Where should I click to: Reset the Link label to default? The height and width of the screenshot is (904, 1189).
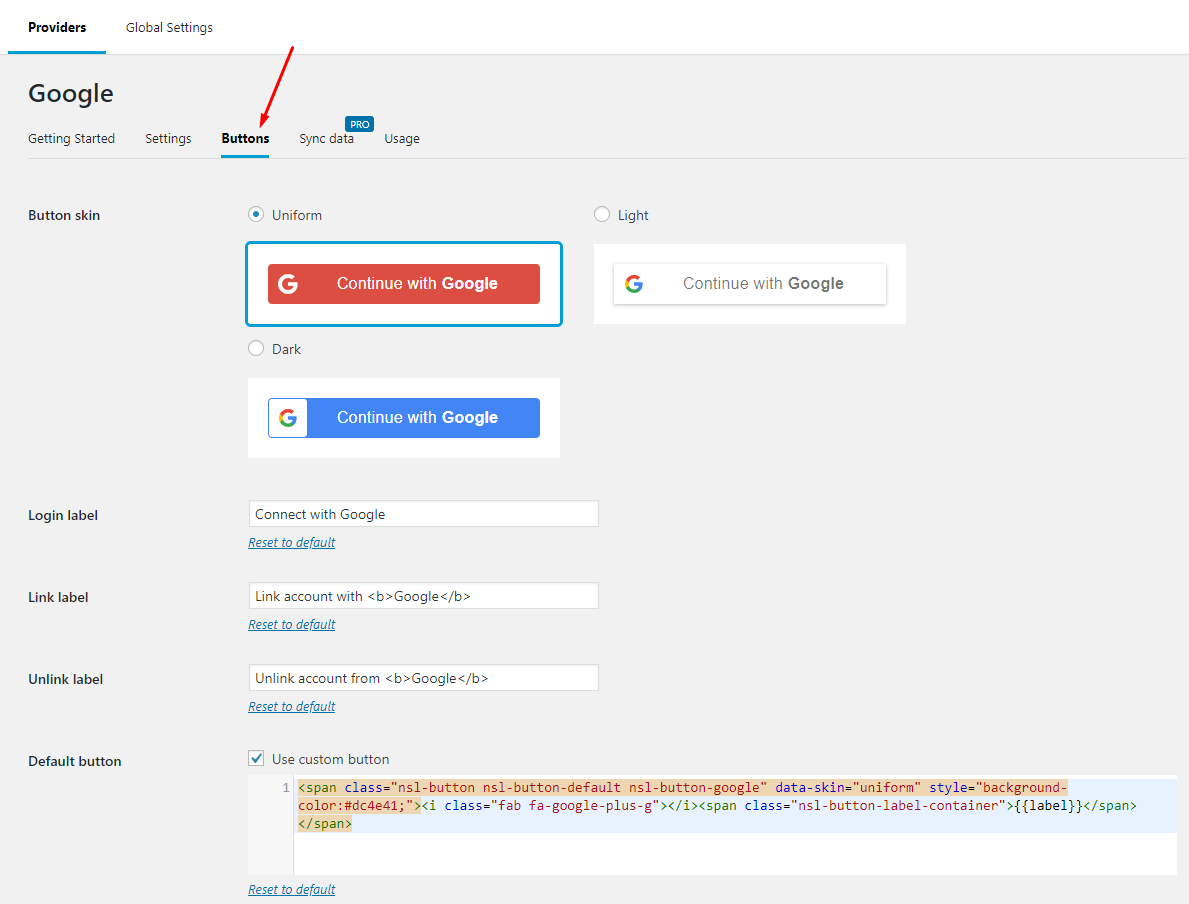(x=291, y=624)
